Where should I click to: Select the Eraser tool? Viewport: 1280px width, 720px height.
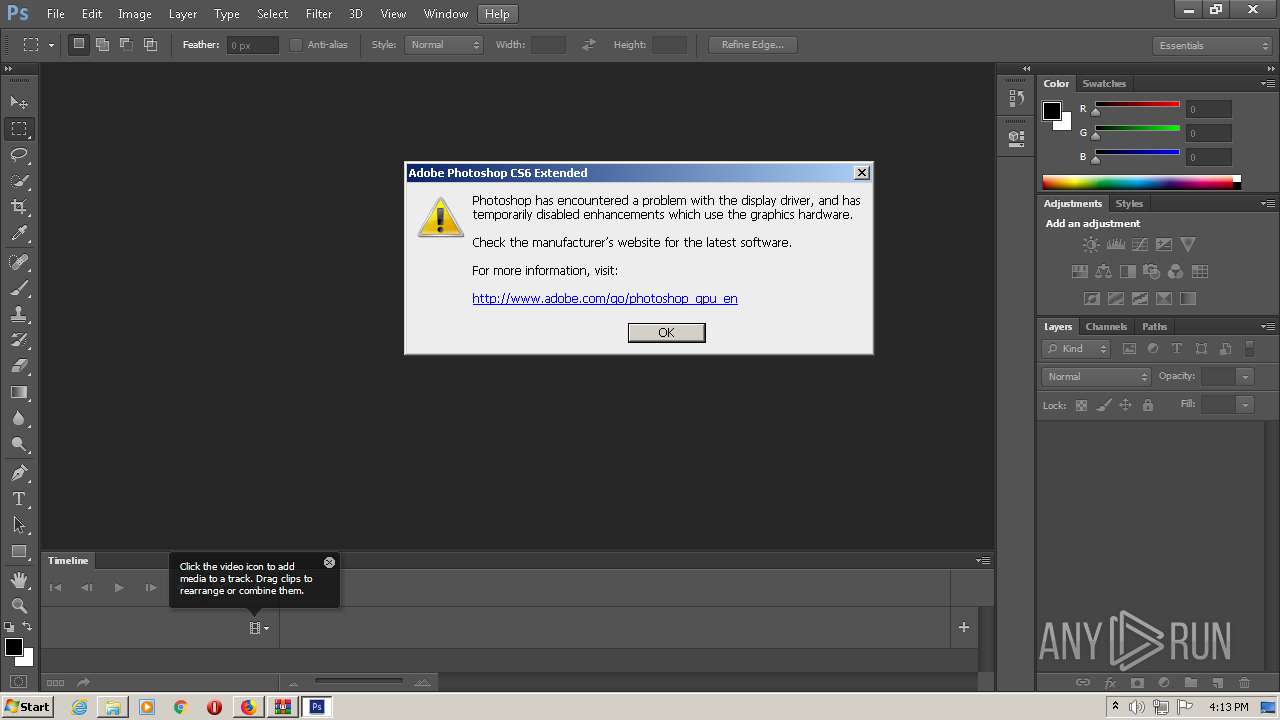[x=19, y=366]
